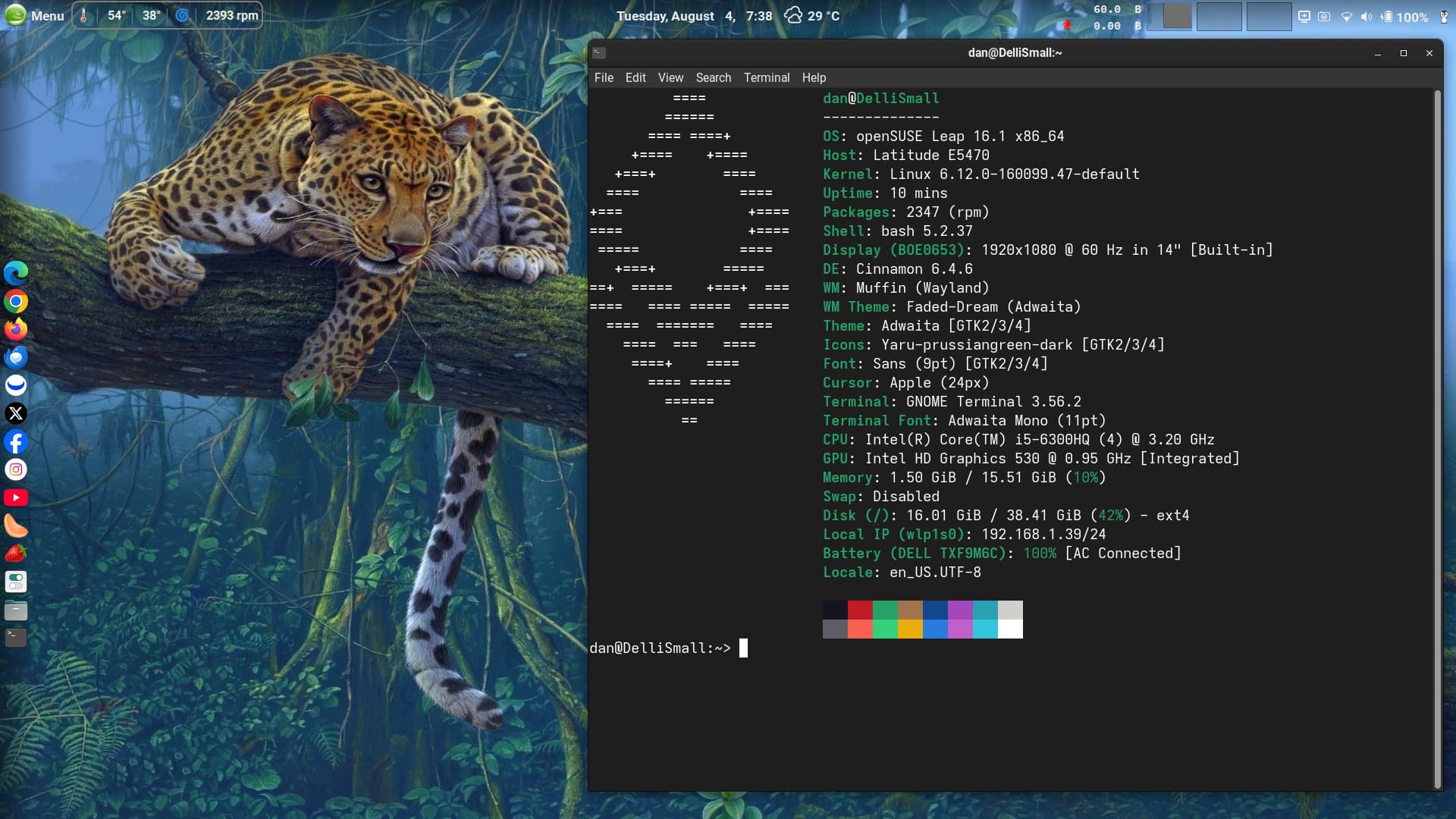Start Firefox from the dock
Image resolution: width=1456 pixels, height=819 pixels.
tap(16, 329)
